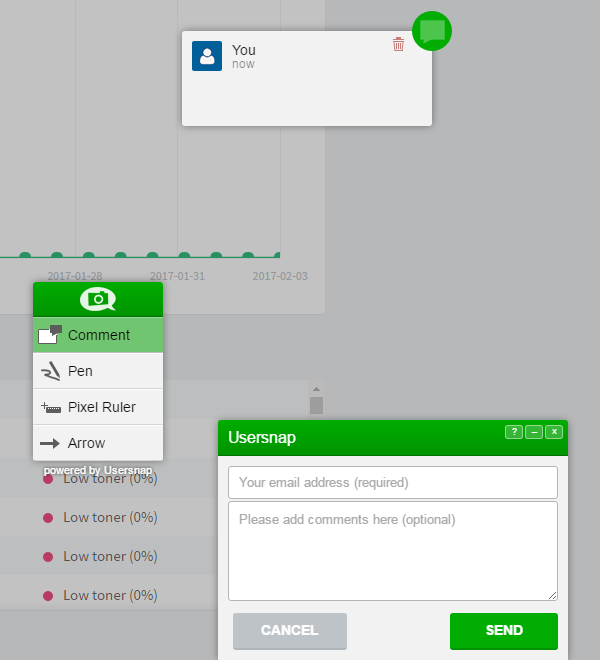The width and height of the screenshot is (600, 660).
Task: Open Usersnap help question mark button
Action: coord(514,432)
